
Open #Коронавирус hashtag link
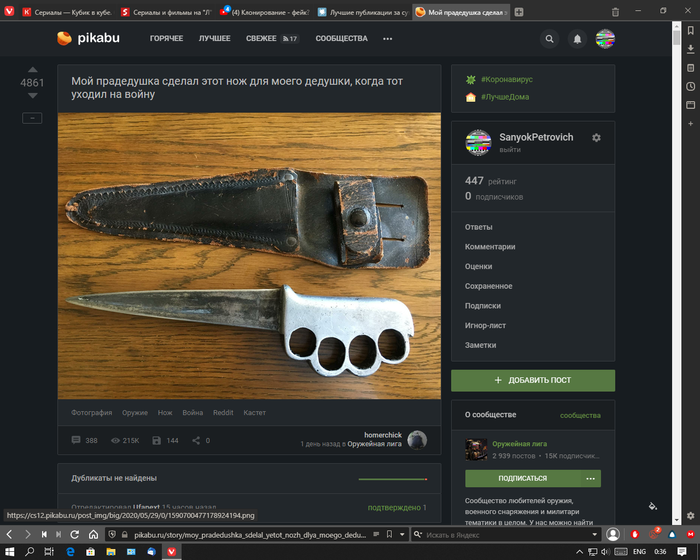(507, 79)
